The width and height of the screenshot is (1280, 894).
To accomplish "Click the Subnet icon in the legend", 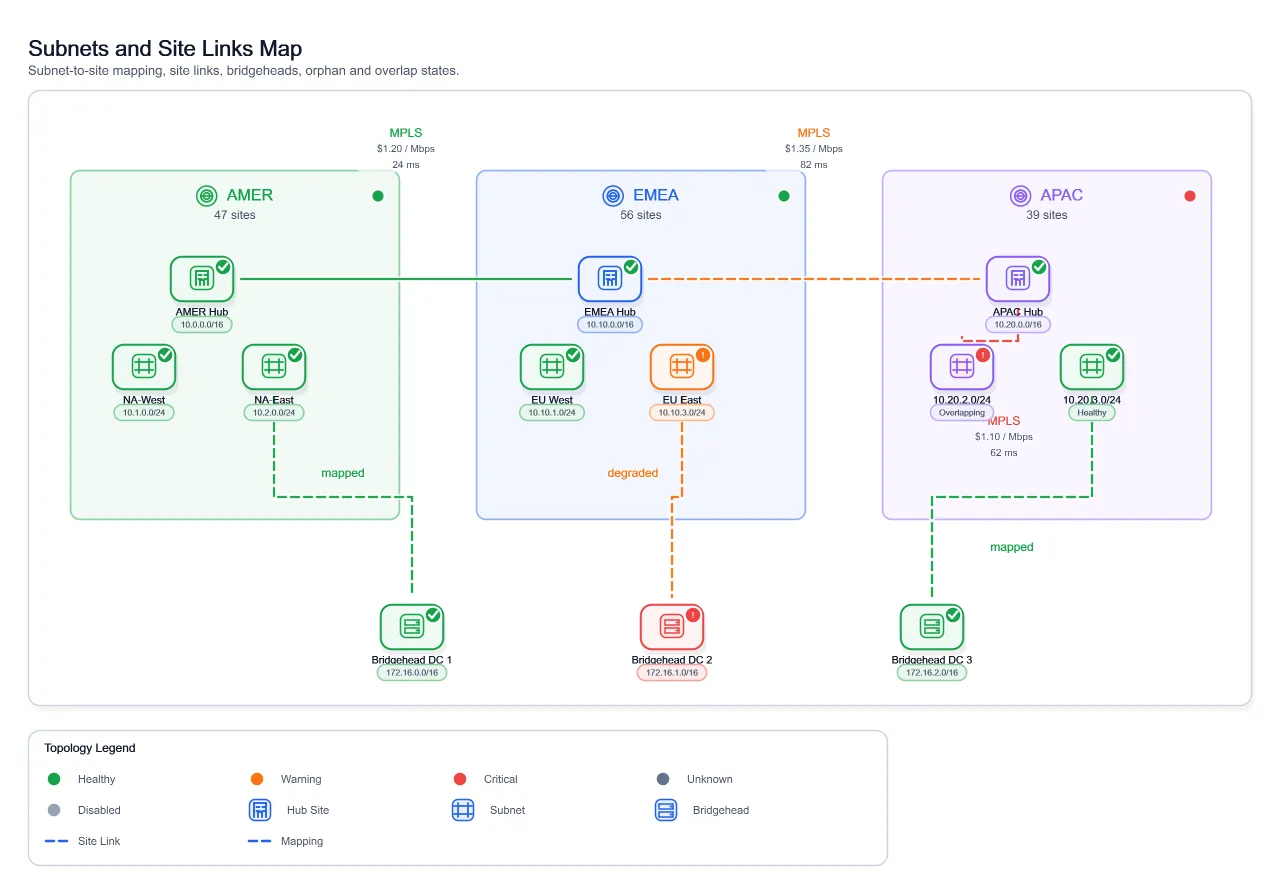I will coord(463,810).
